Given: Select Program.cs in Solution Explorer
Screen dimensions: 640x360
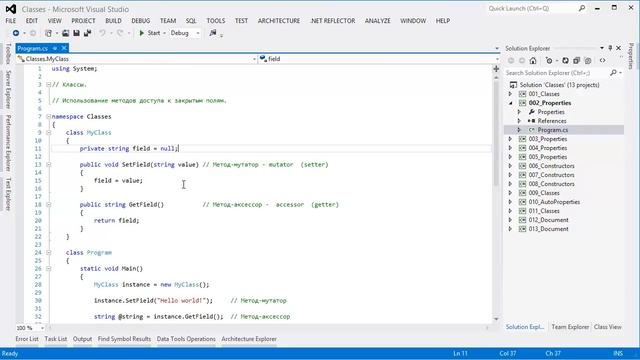Looking at the screenshot, I should click(552, 130).
